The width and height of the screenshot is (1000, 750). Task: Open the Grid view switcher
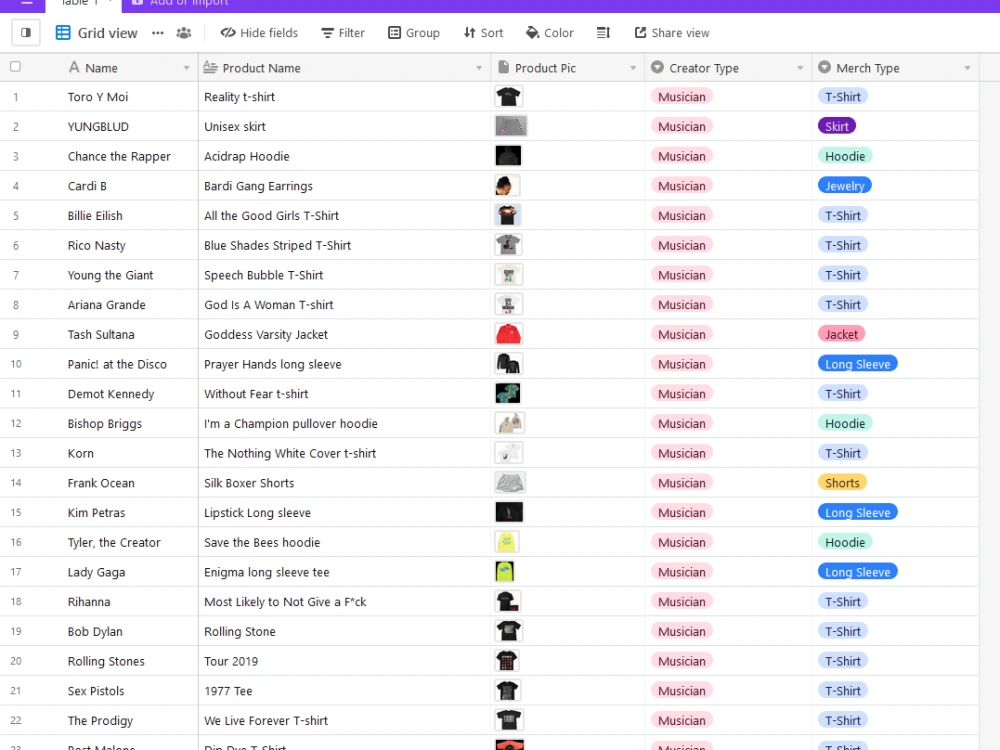(96, 33)
